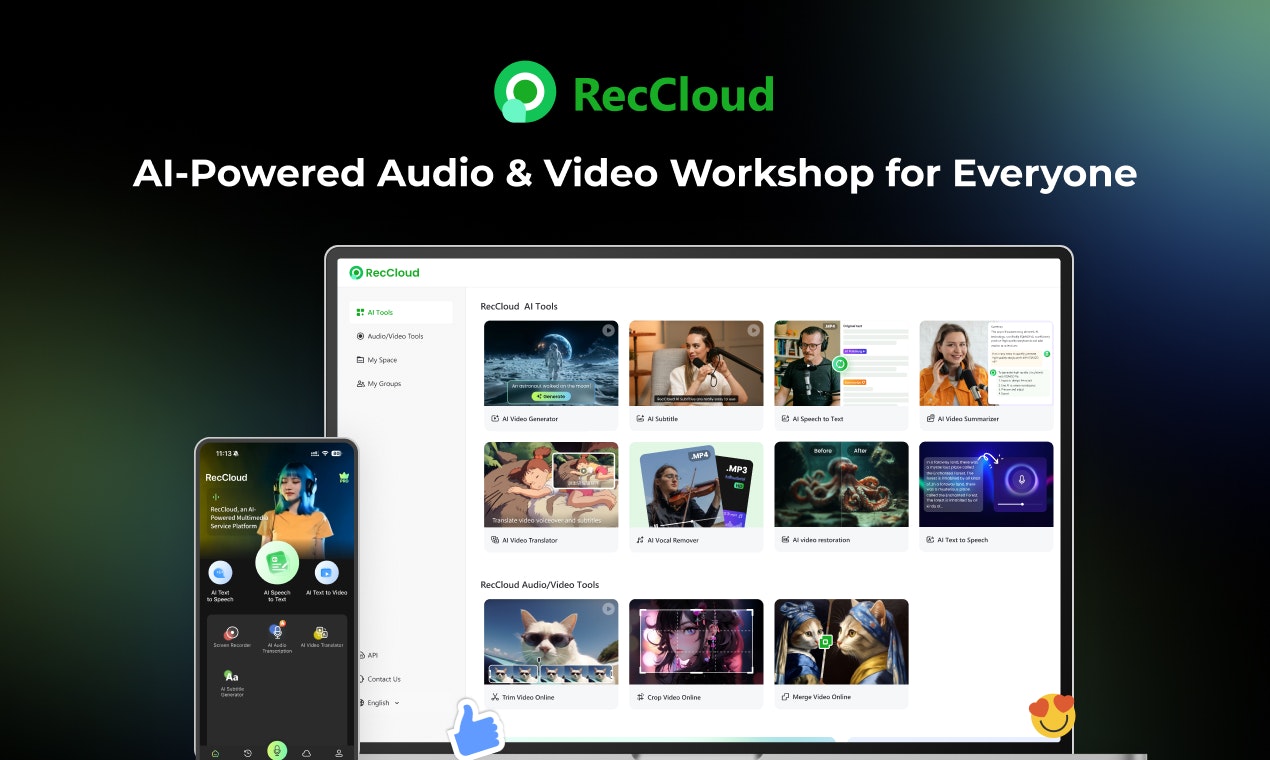
Task: Tap Home tab in phone bottom bar
Action: coord(215,753)
